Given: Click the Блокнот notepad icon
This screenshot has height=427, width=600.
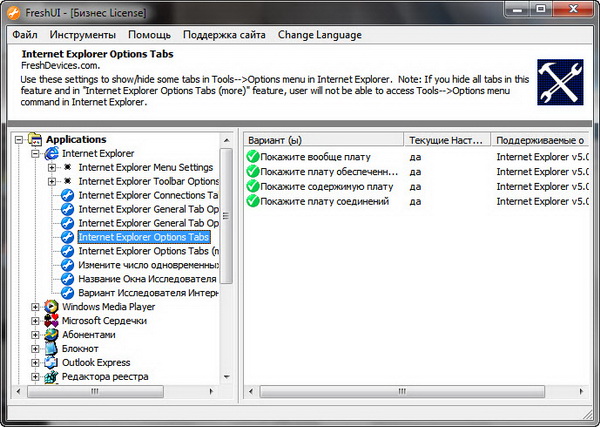Looking at the screenshot, I should [x=52, y=349].
